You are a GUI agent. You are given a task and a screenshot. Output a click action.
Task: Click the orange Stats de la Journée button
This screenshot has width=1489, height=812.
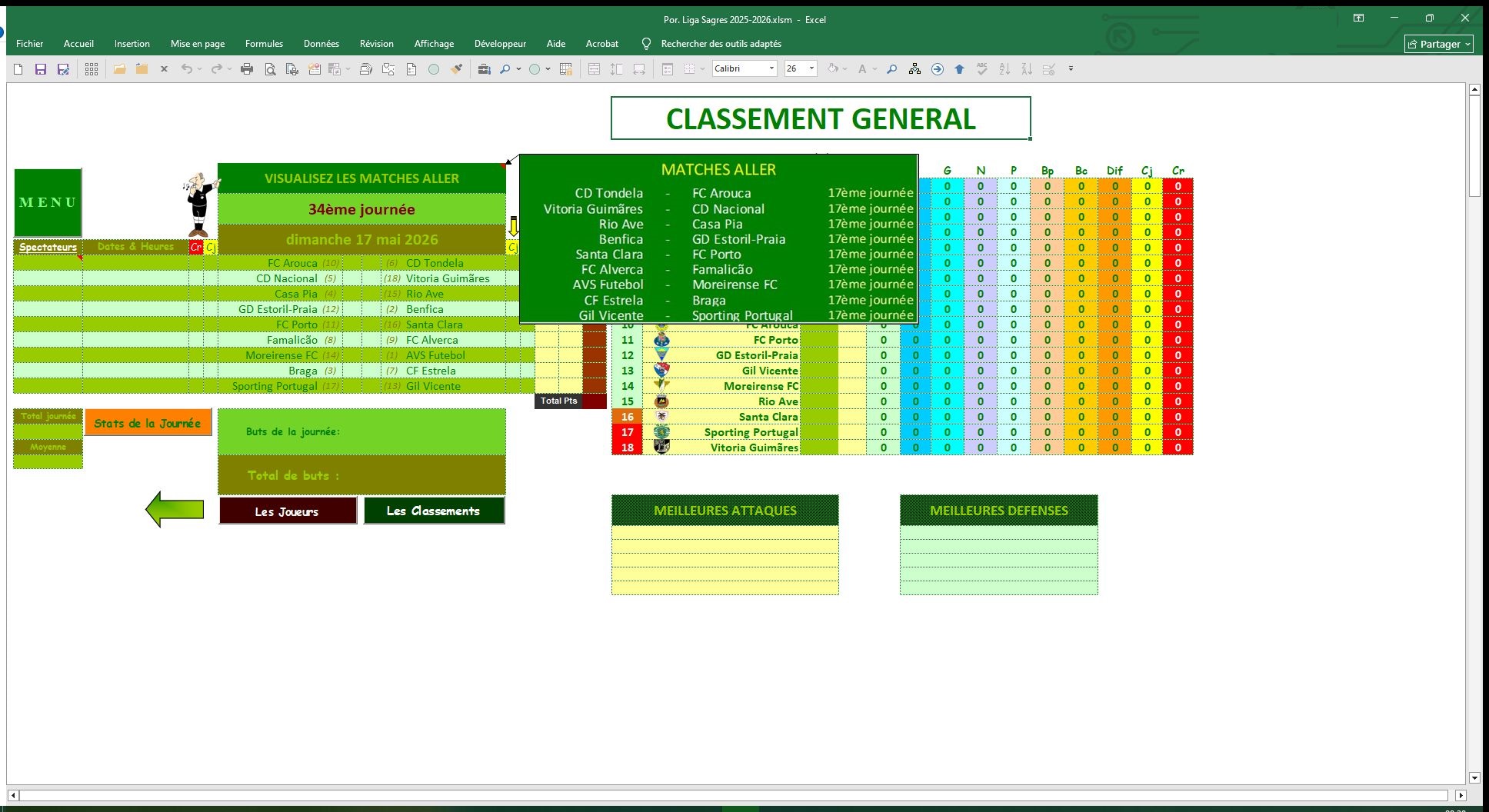[148, 423]
